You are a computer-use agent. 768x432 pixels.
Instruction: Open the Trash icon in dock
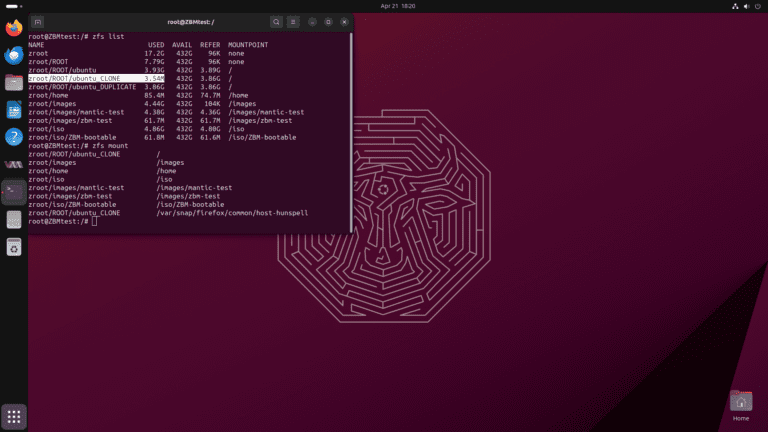tap(14, 247)
